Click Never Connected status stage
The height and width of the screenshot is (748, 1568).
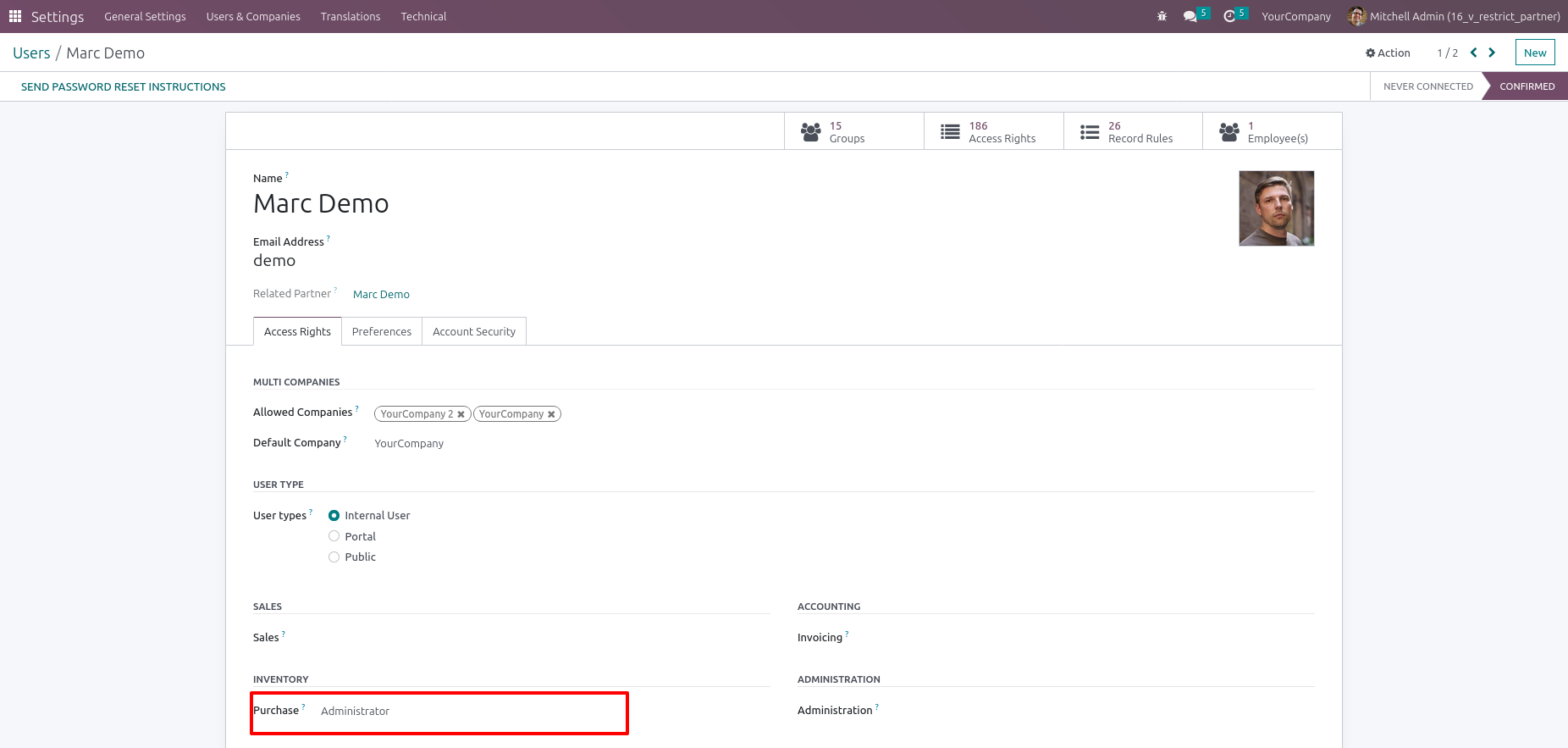[x=1427, y=86]
